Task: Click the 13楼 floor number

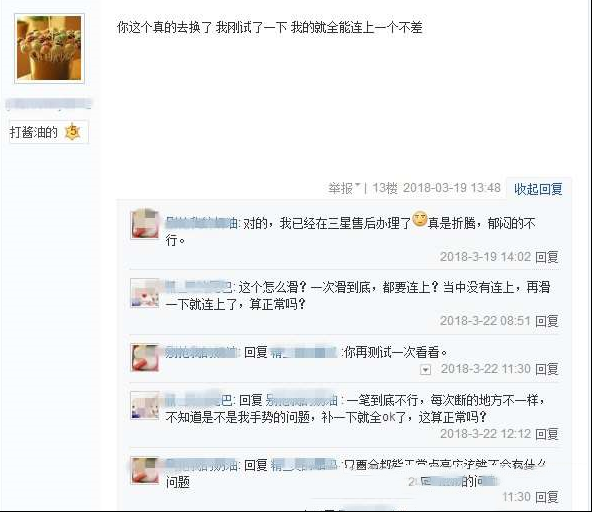Action: tap(385, 188)
